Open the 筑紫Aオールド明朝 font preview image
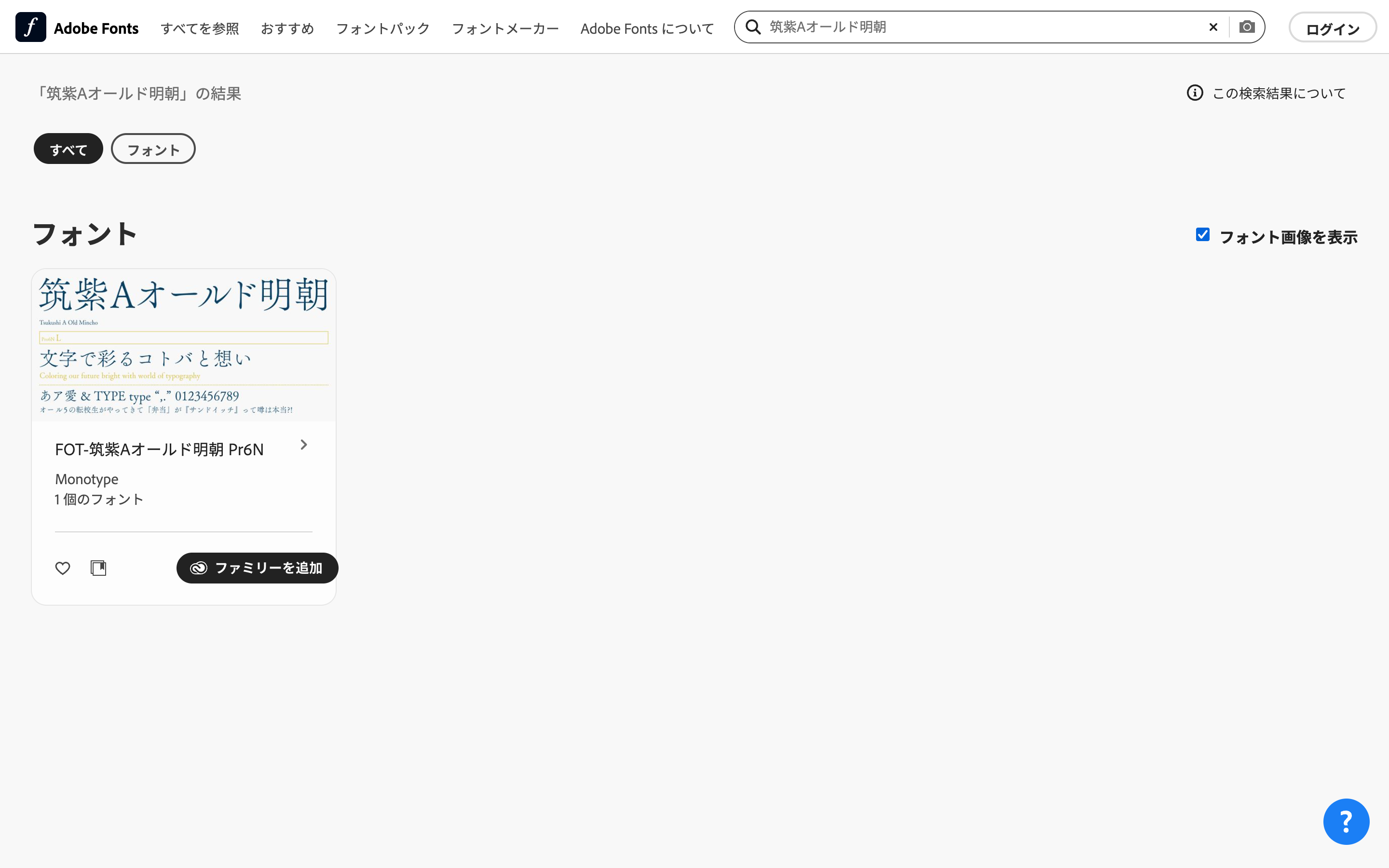The image size is (1389, 868). click(x=184, y=345)
